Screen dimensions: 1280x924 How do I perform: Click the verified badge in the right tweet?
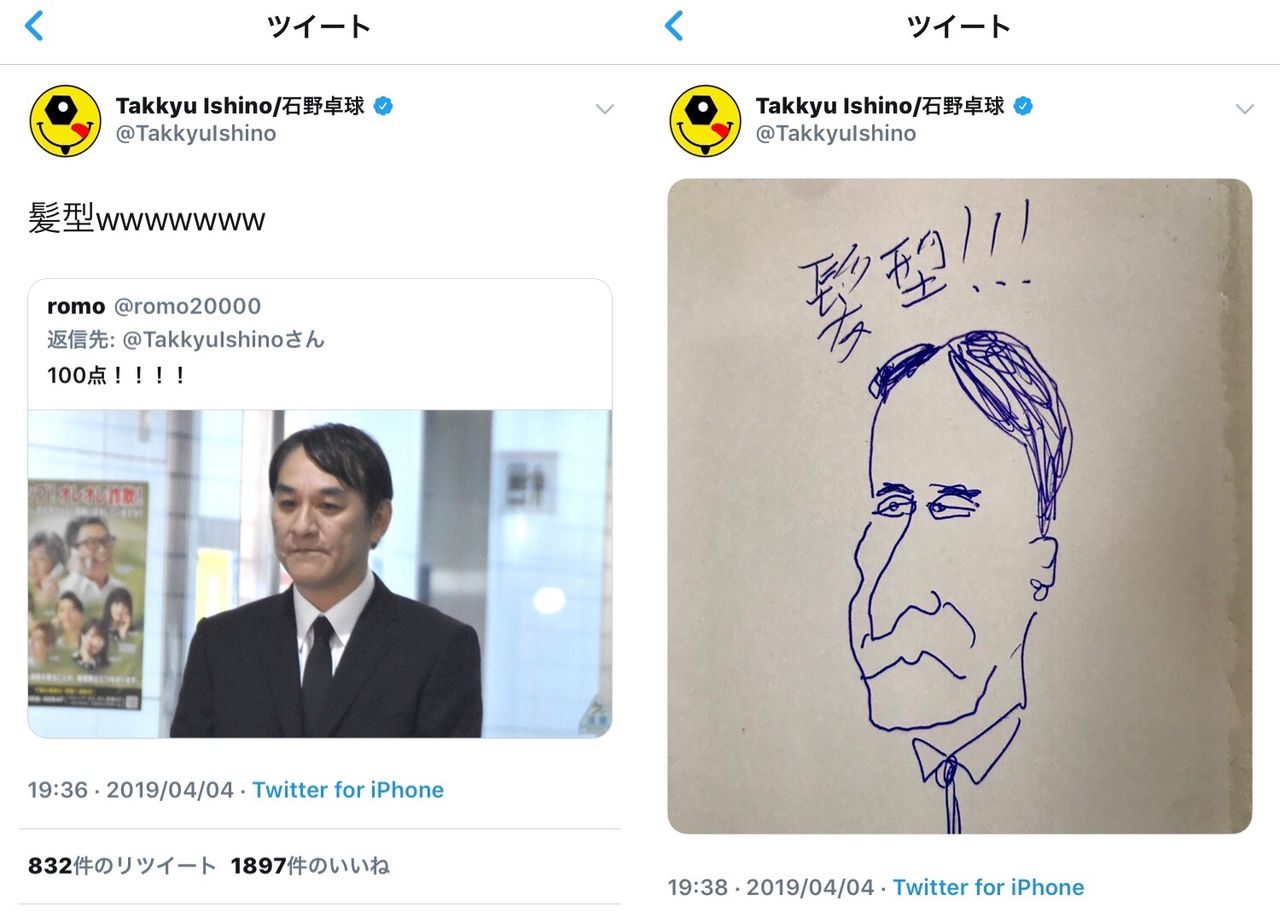click(1023, 106)
